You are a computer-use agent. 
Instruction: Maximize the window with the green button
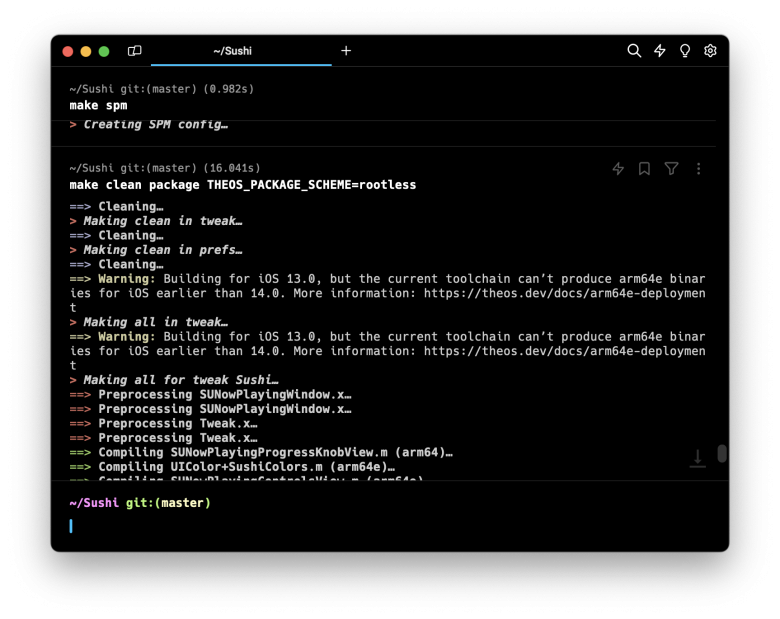[104, 51]
